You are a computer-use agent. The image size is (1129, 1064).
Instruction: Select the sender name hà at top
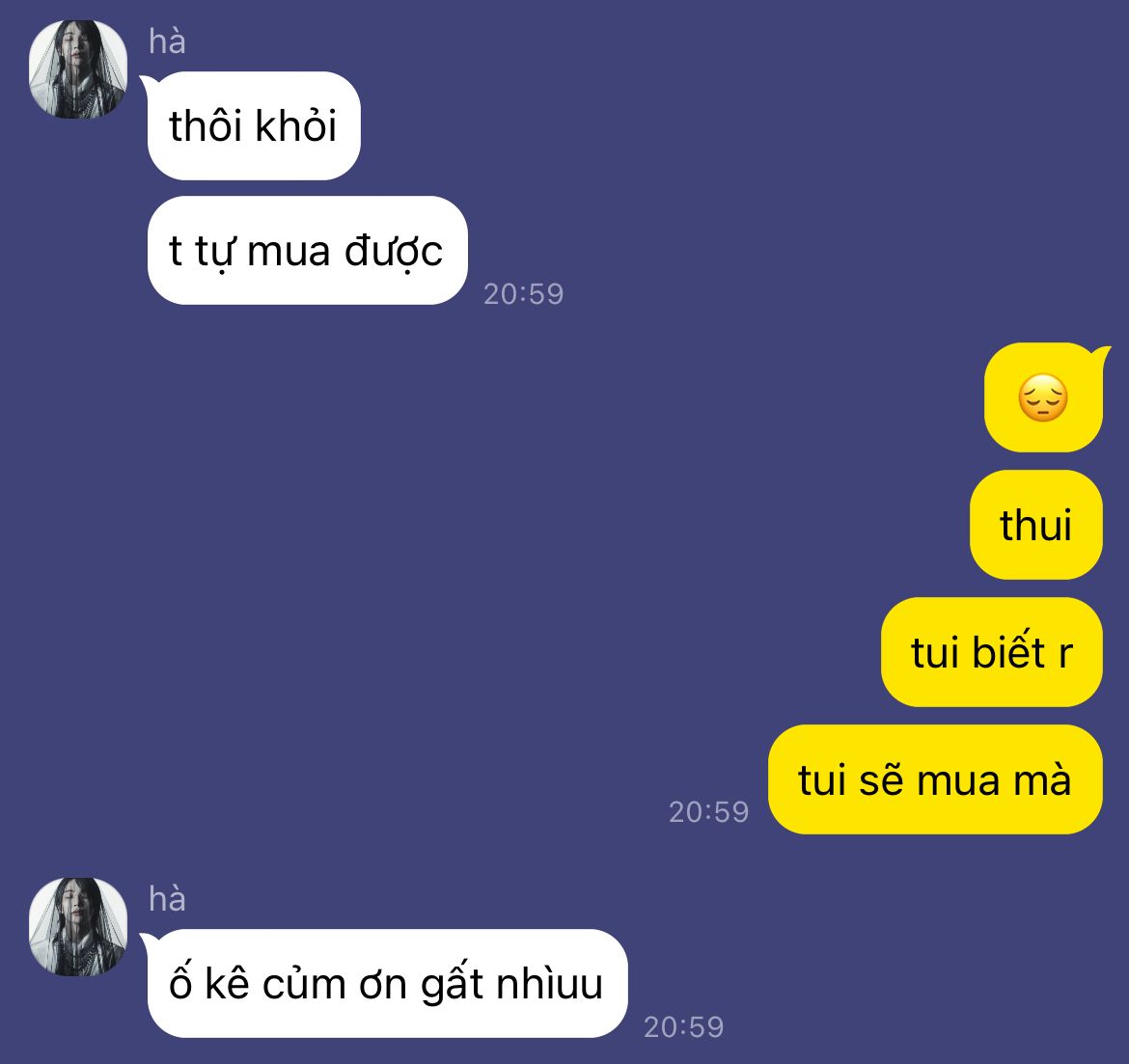pyautogui.click(x=167, y=41)
